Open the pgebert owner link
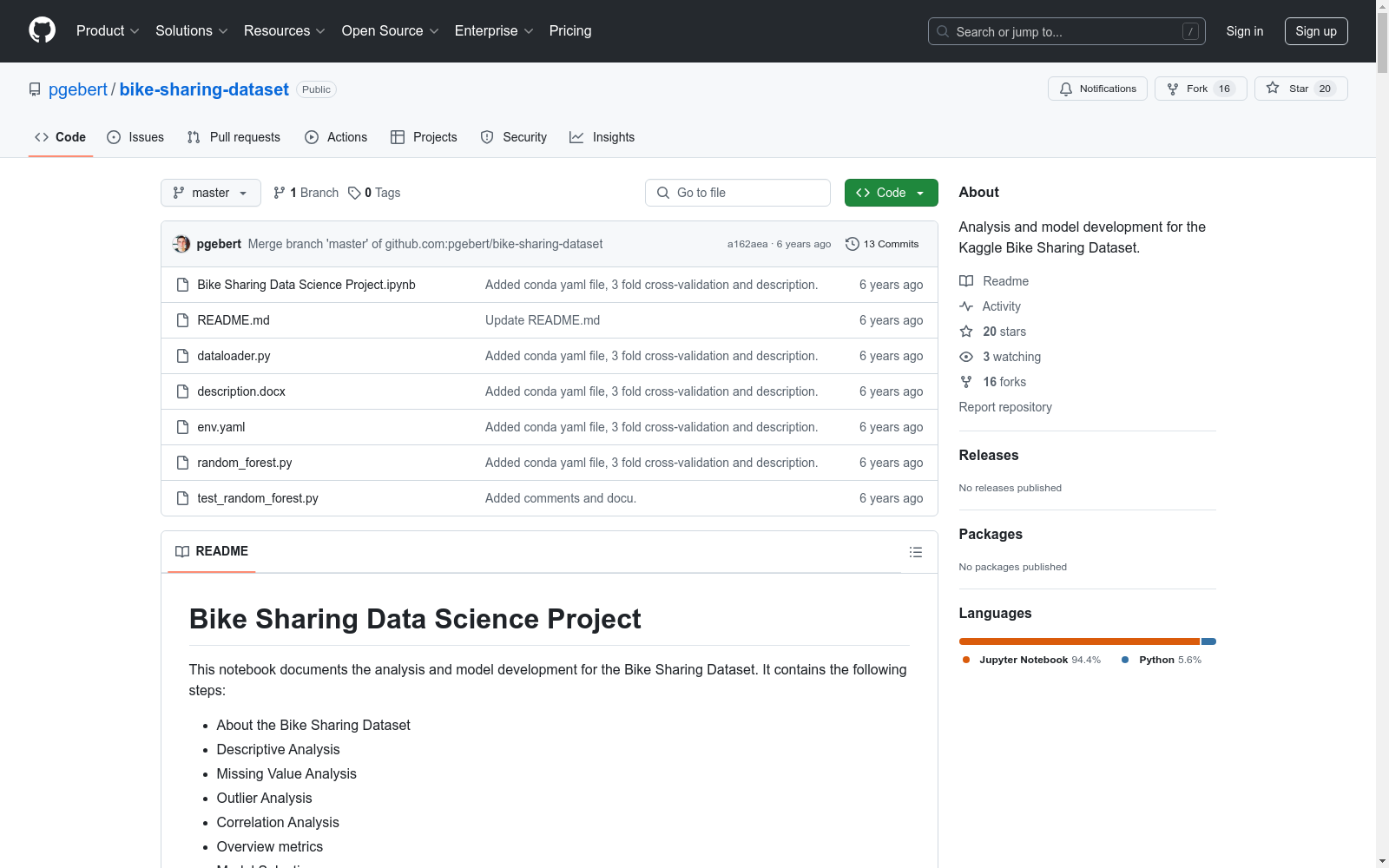The image size is (1389, 868). pyautogui.click(x=78, y=89)
